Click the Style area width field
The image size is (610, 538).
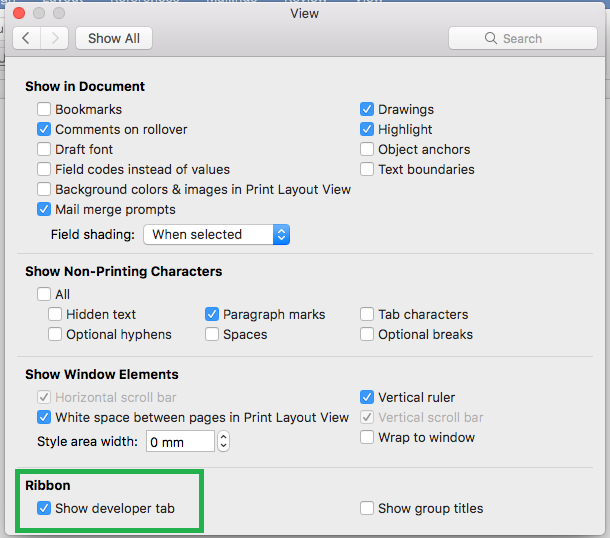point(179,441)
